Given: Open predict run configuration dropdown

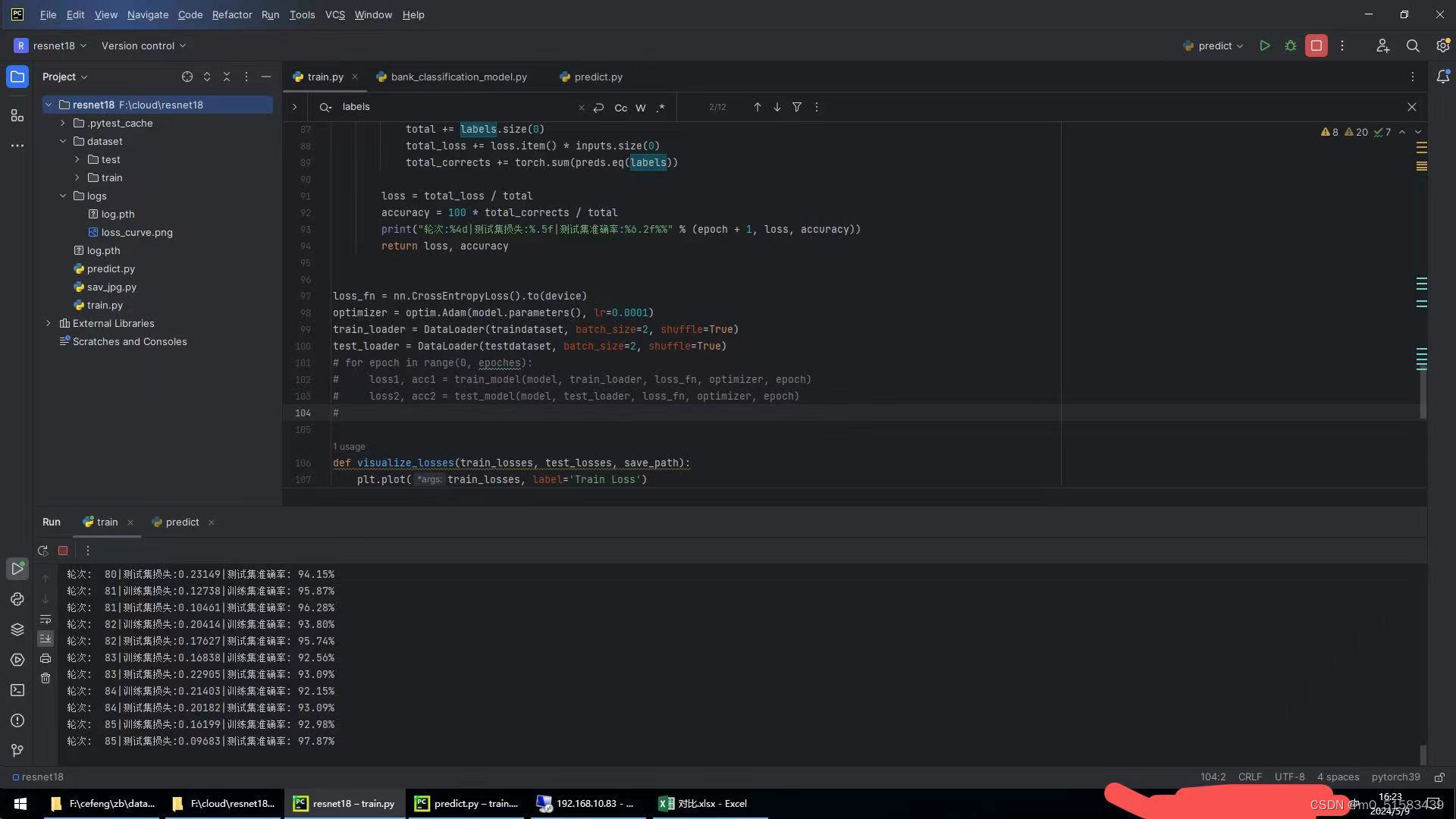Looking at the screenshot, I should coord(1213,45).
